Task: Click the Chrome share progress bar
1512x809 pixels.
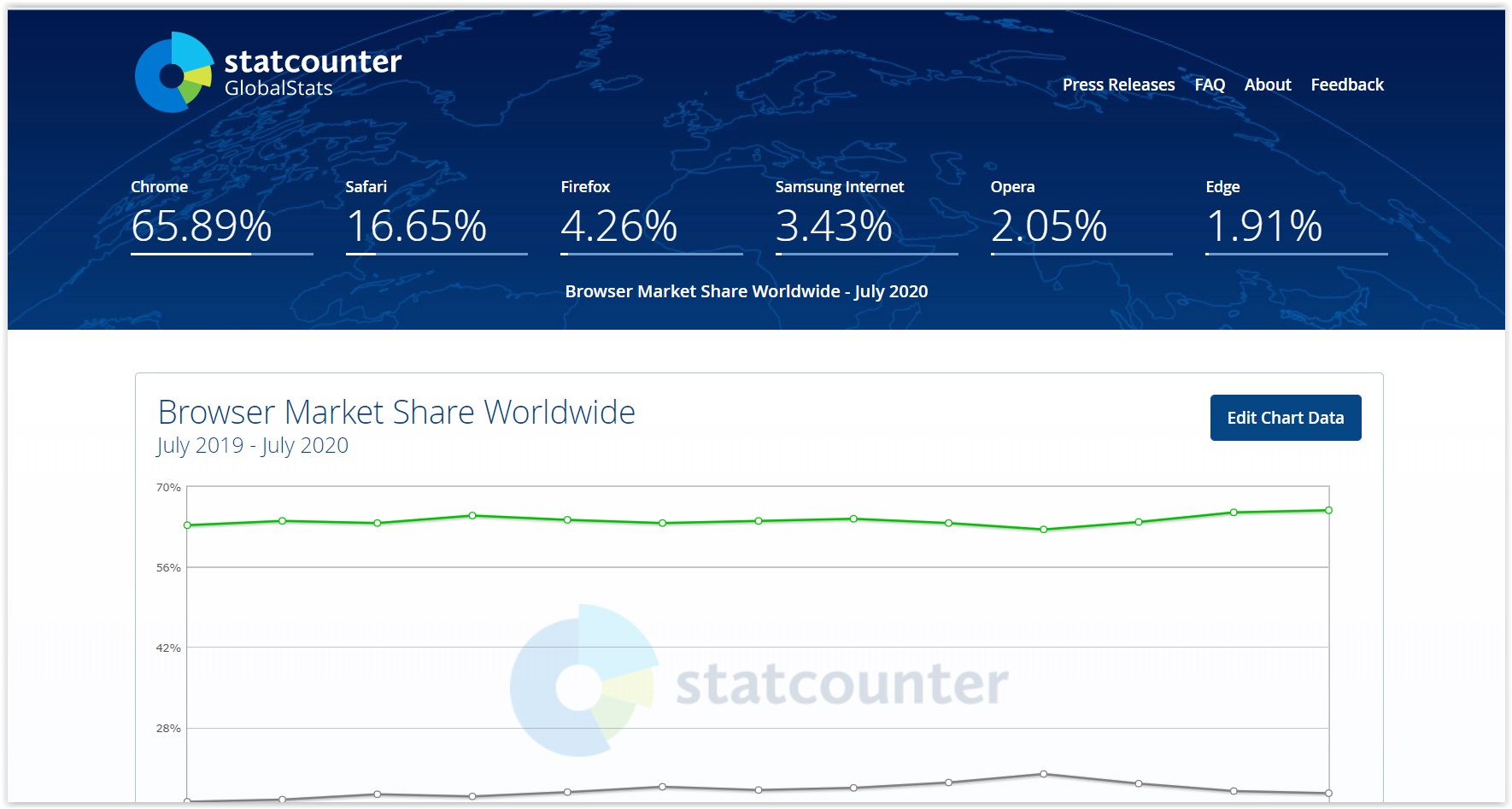Action: pyautogui.click(x=222, y=254)
